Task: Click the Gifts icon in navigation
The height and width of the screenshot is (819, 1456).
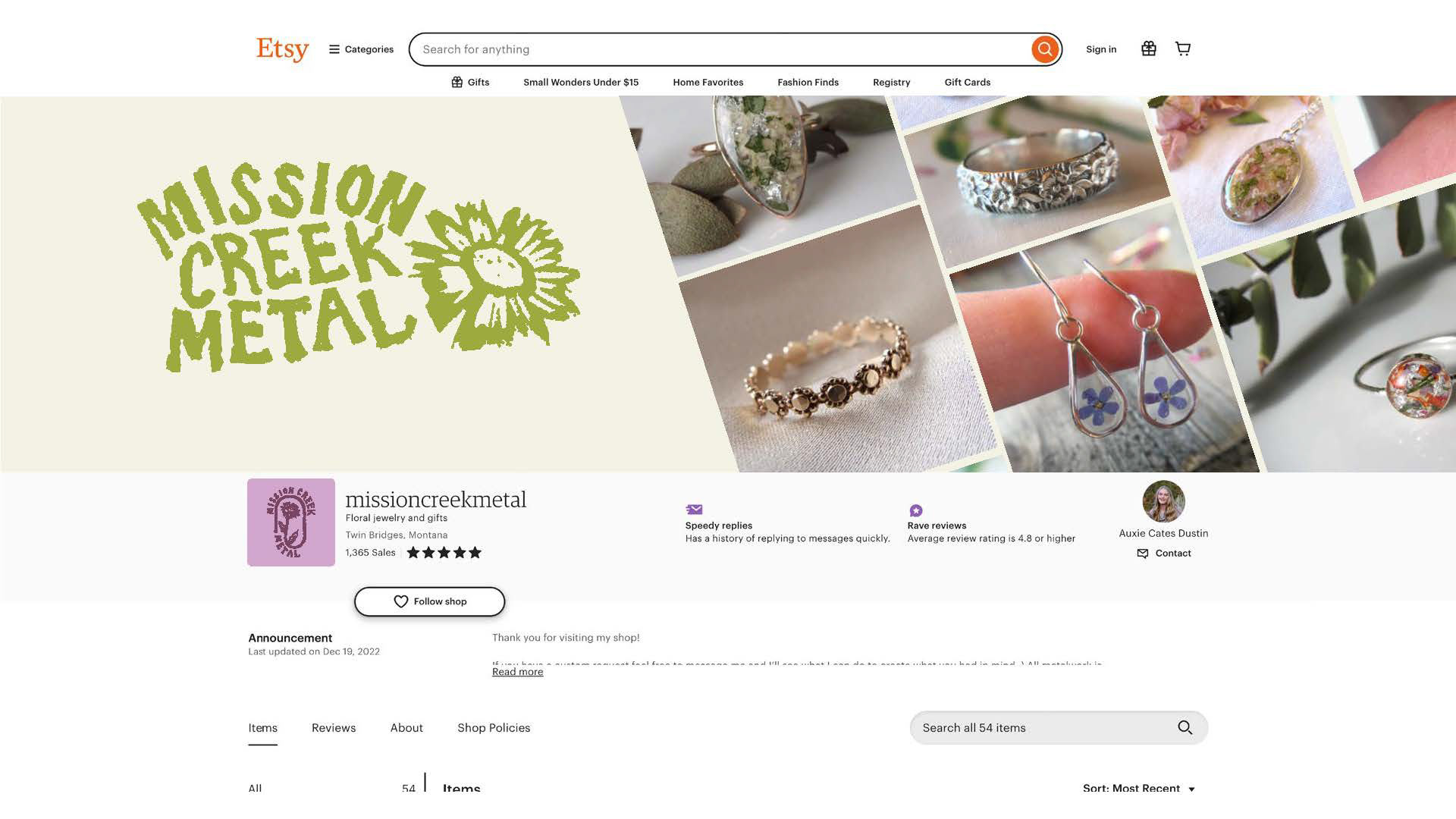Action: coord(457,82)
